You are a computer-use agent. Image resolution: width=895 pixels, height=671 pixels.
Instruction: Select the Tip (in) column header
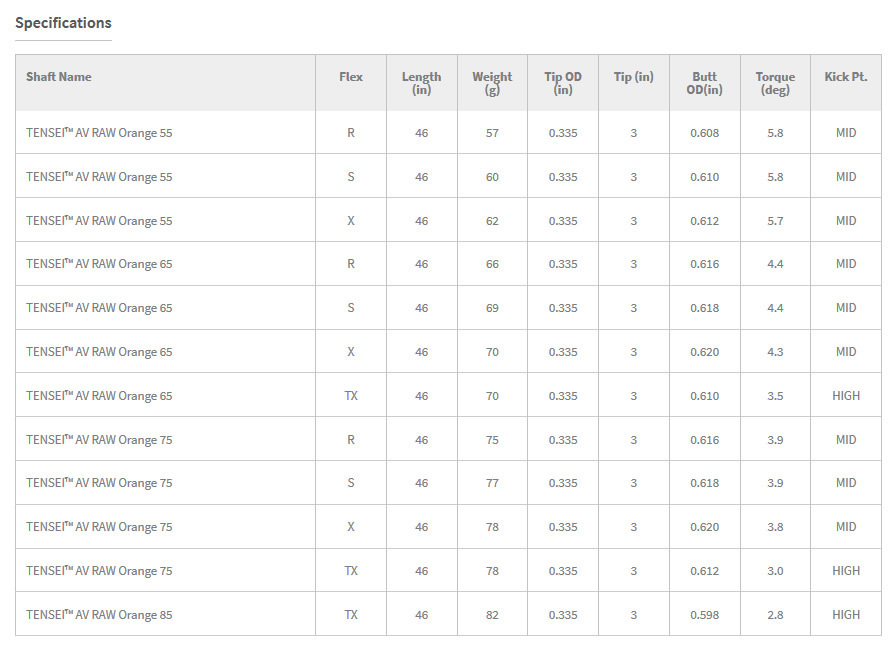point(633,77)
